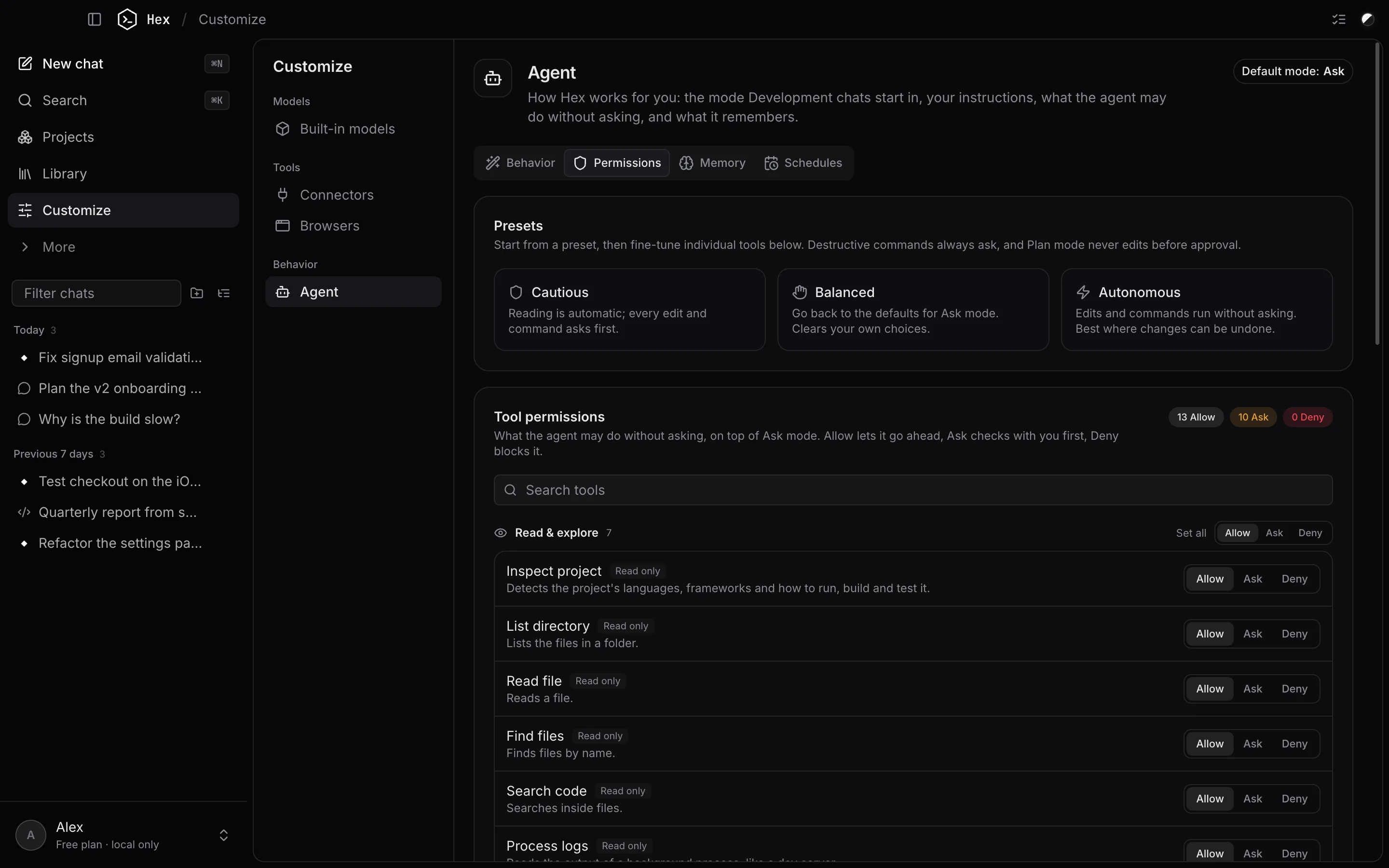Apply the Cautious preset
Image resolution: width=1389 pixels, height=868 pixels.
click(630, 310)
